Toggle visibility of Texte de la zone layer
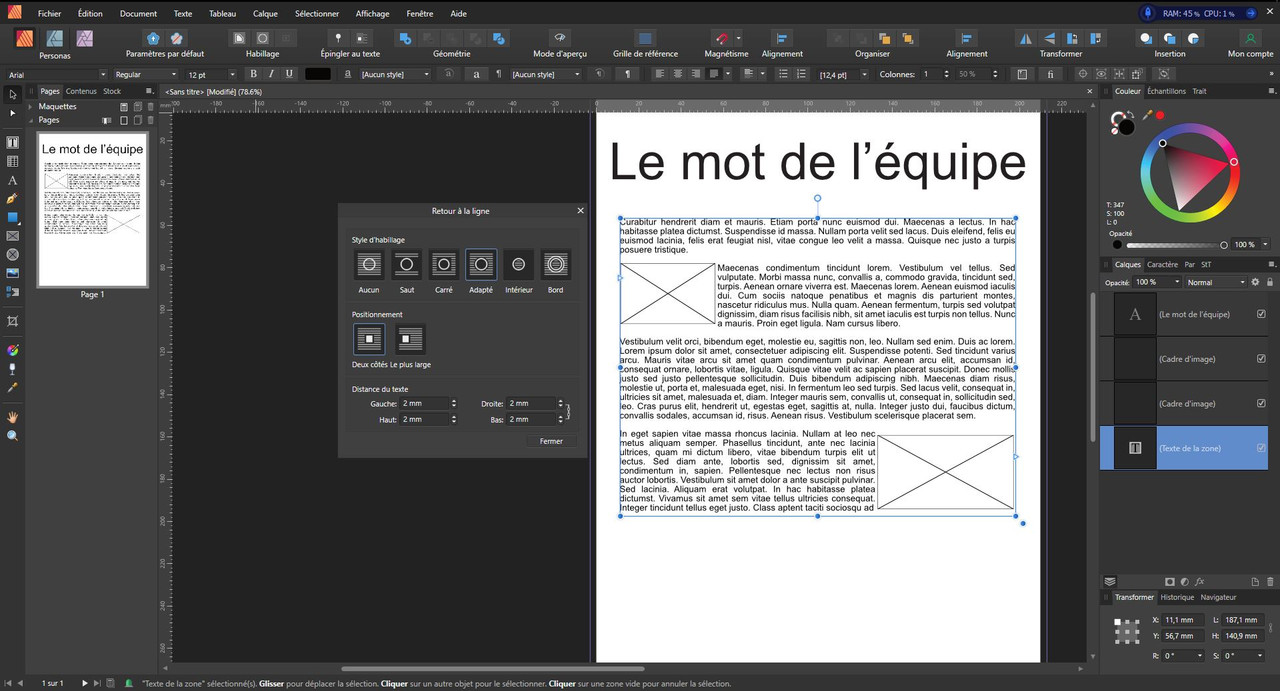The image size is (1280, 691). click(1261, 448)
